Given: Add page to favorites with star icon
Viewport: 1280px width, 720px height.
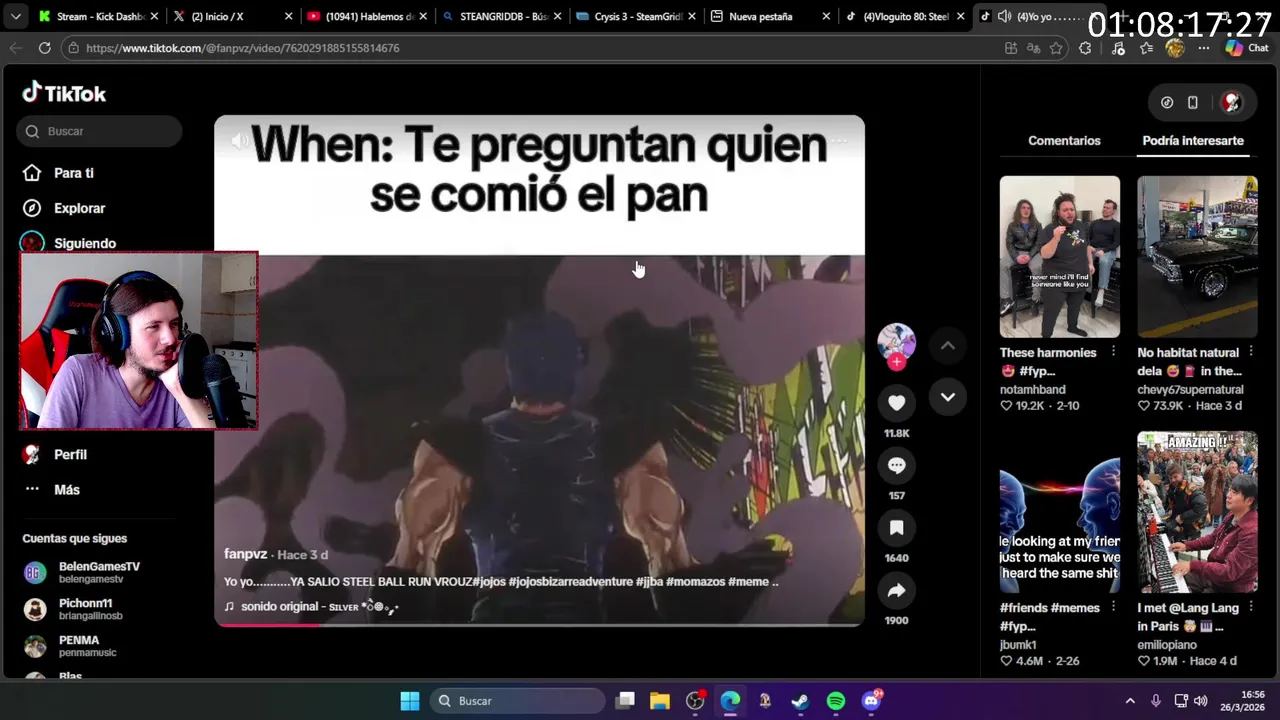Looking at the screenshot, I should click(x=1056, y=48).
